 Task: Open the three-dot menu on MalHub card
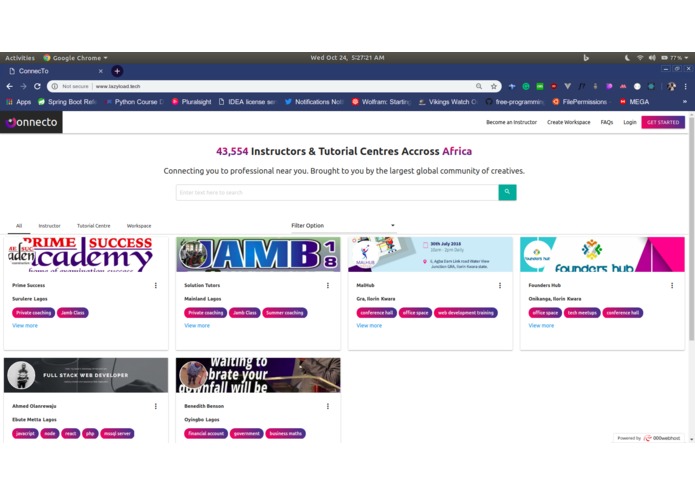coord(500,285)
